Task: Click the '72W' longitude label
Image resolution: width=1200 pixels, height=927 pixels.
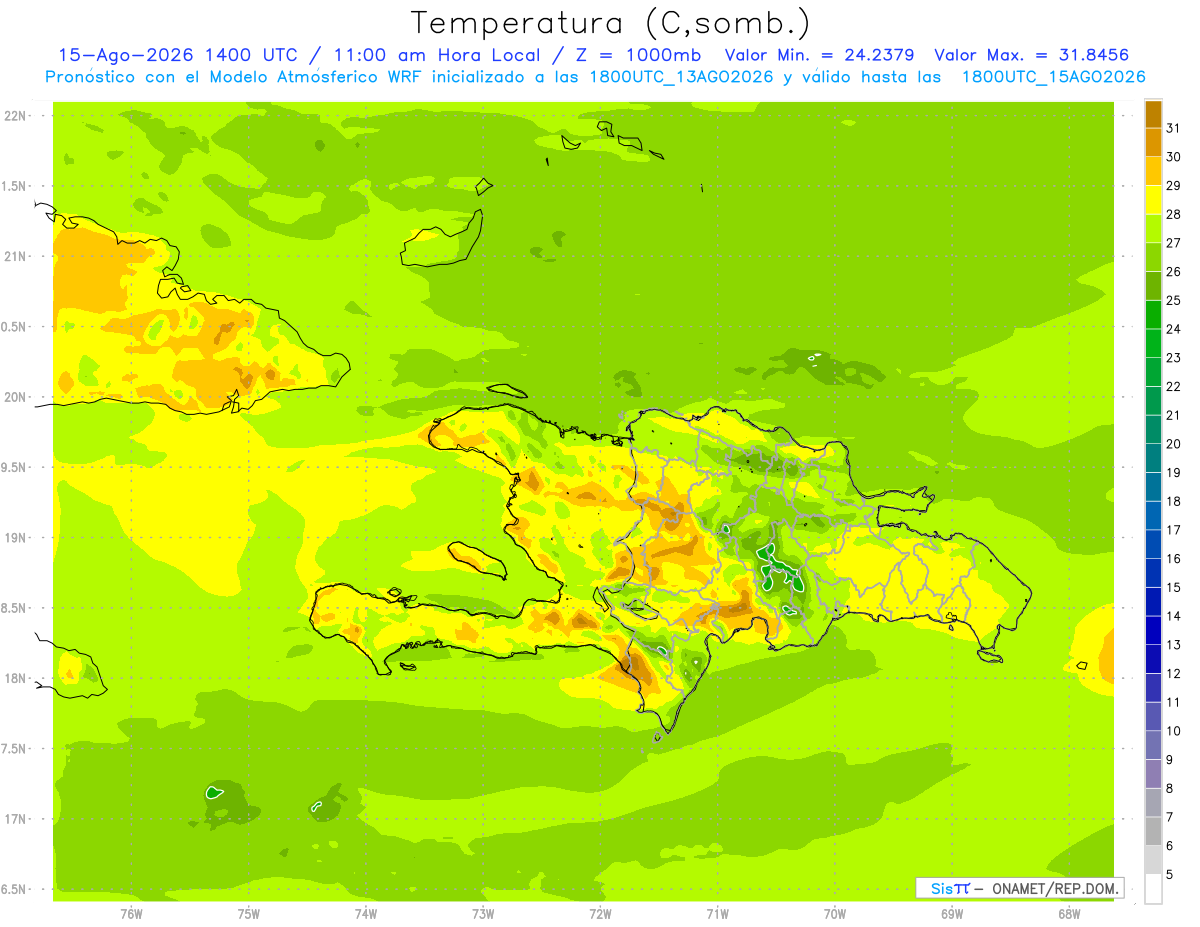Action: [600, 914]
